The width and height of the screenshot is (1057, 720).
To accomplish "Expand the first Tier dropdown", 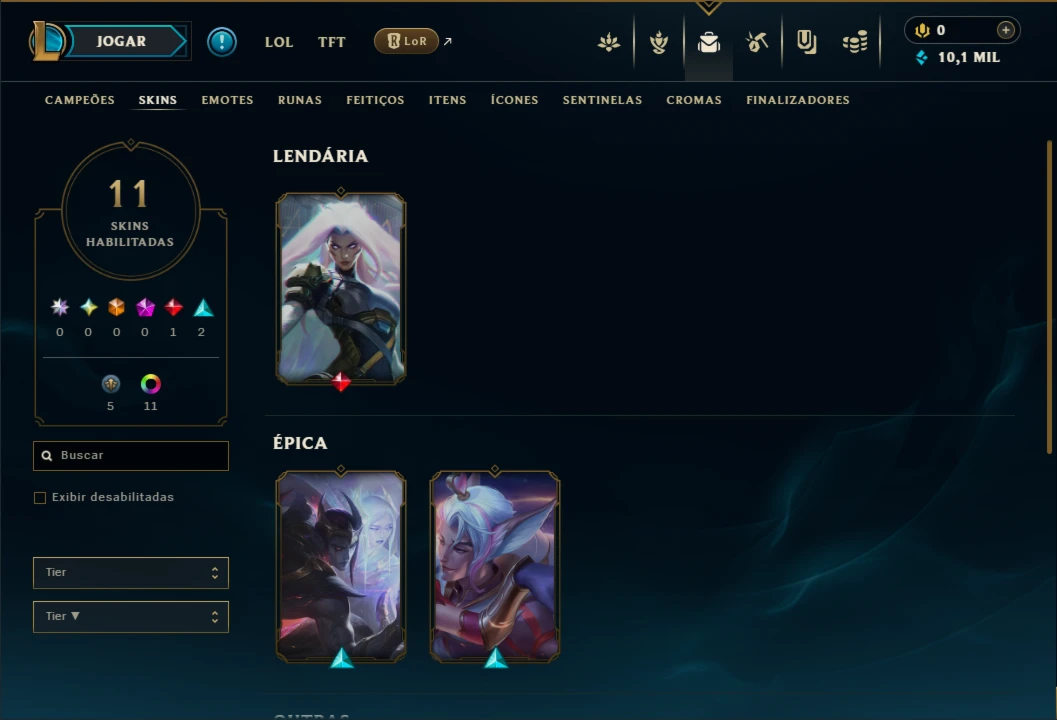I will tap(131, 572).
